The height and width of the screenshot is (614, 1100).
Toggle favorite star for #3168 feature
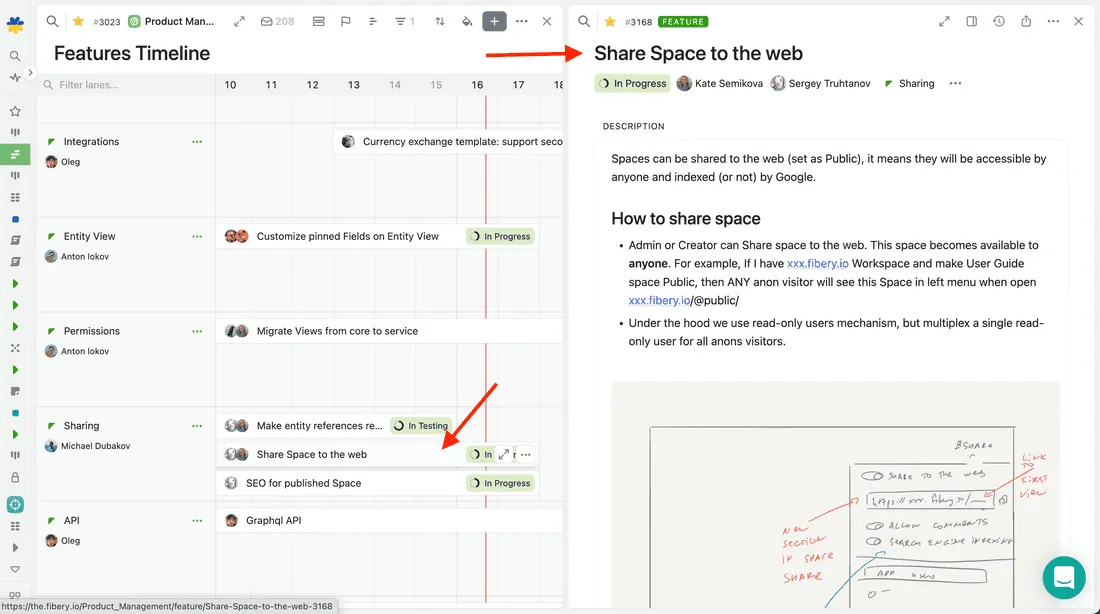click(x=610, y=21)
